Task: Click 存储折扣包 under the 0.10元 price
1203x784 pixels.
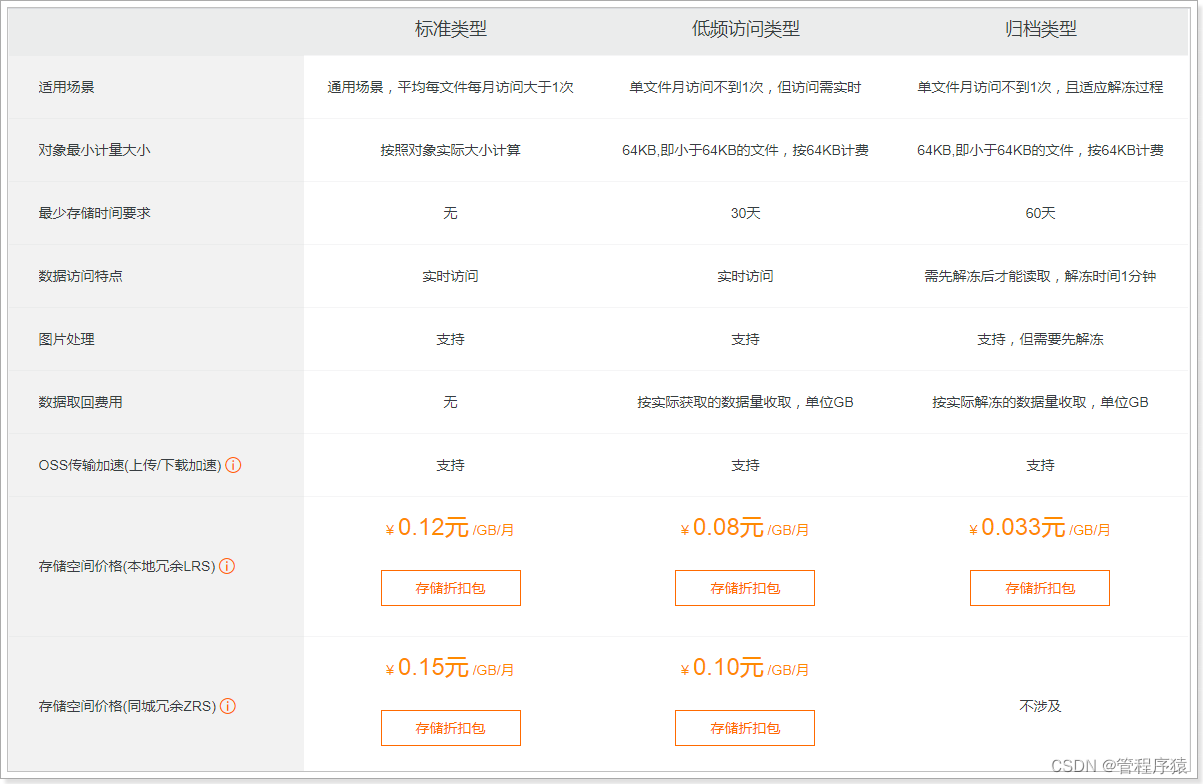Action: pyautogui.click(x=744, y=727)
